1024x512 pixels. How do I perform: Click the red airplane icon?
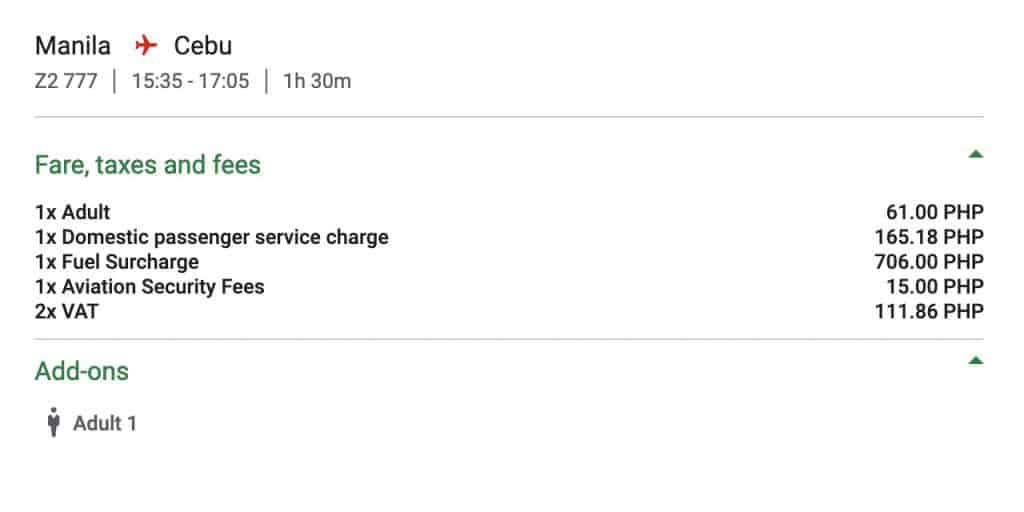[x=146, y=46]
